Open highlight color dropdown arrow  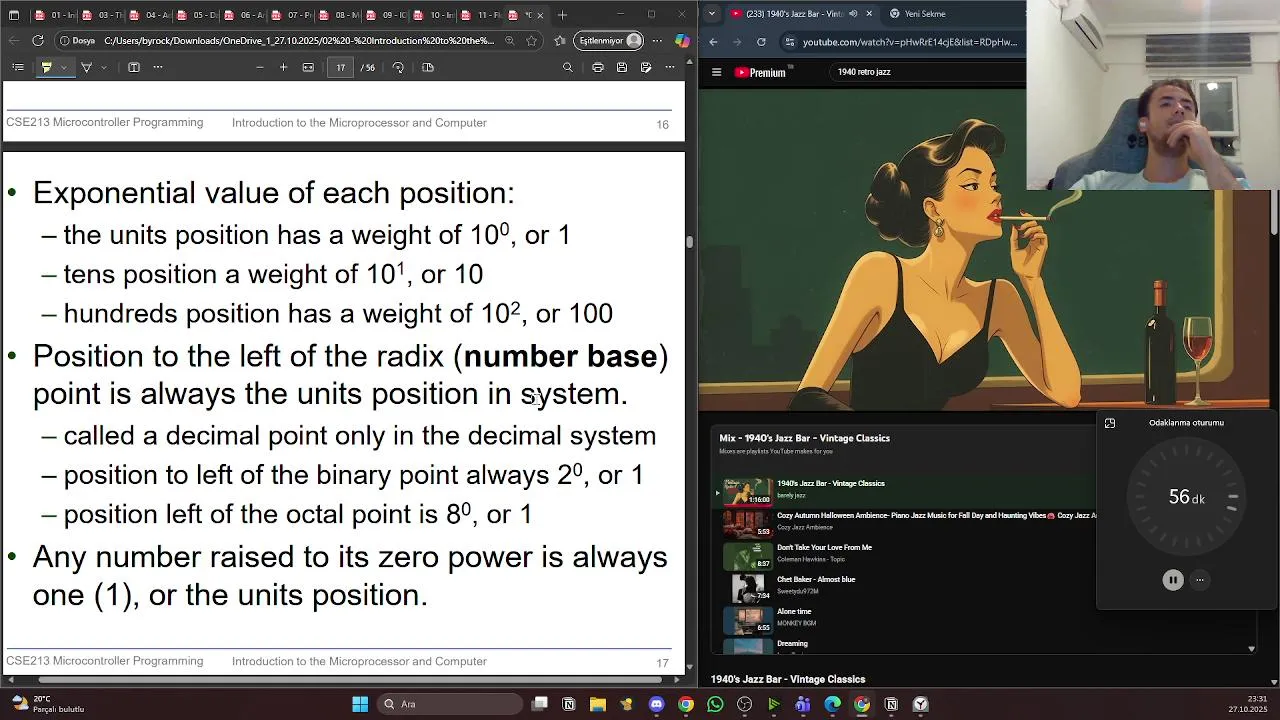point(63,67)
